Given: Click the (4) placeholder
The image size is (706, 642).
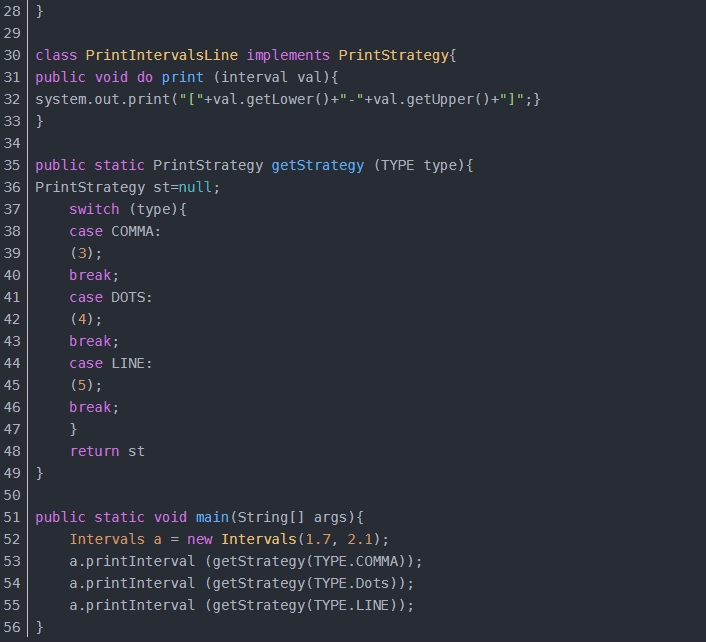Looking at the screenshot, I should [86, 319].
